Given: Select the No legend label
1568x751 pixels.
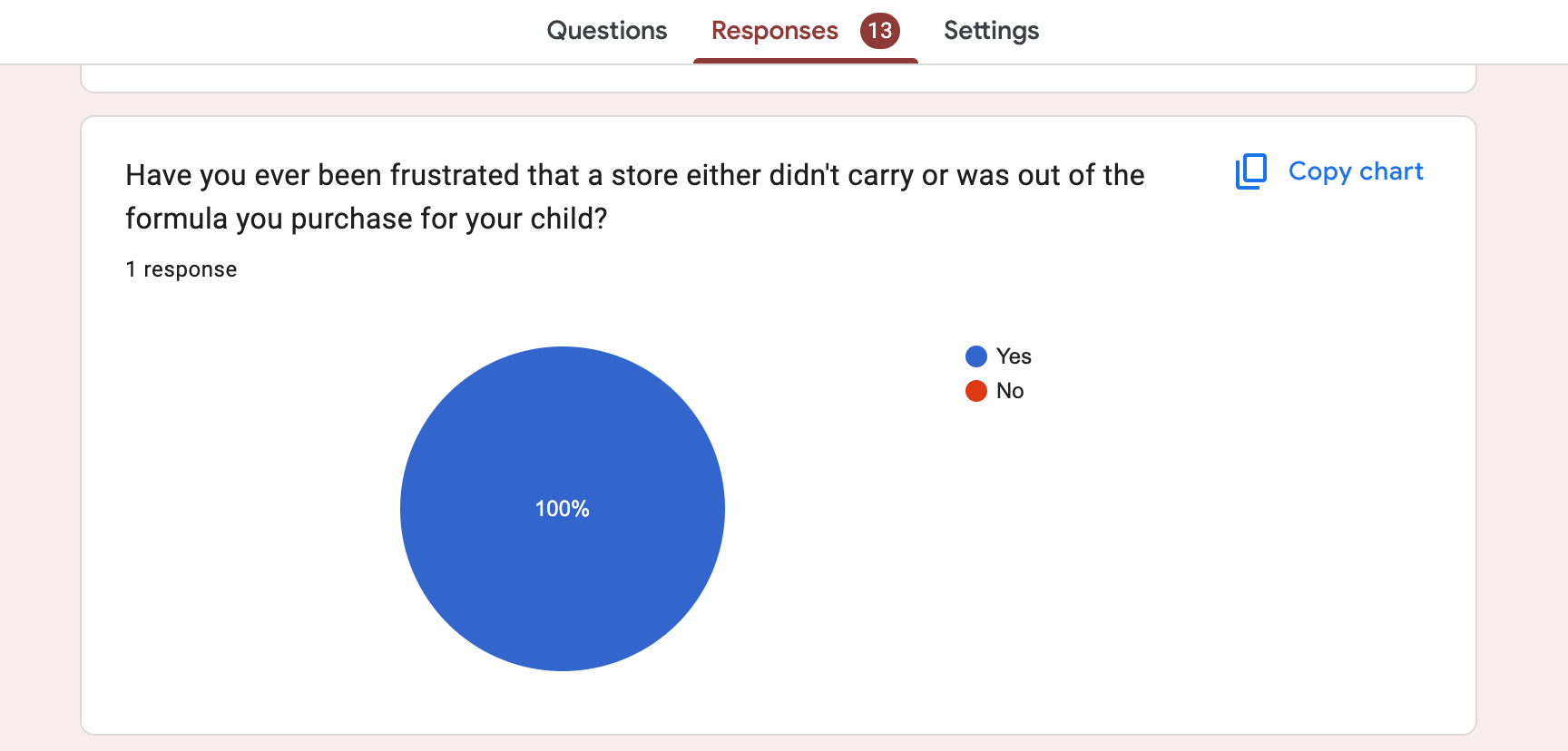Looking at the screenshot, I should coord(1010,391).
